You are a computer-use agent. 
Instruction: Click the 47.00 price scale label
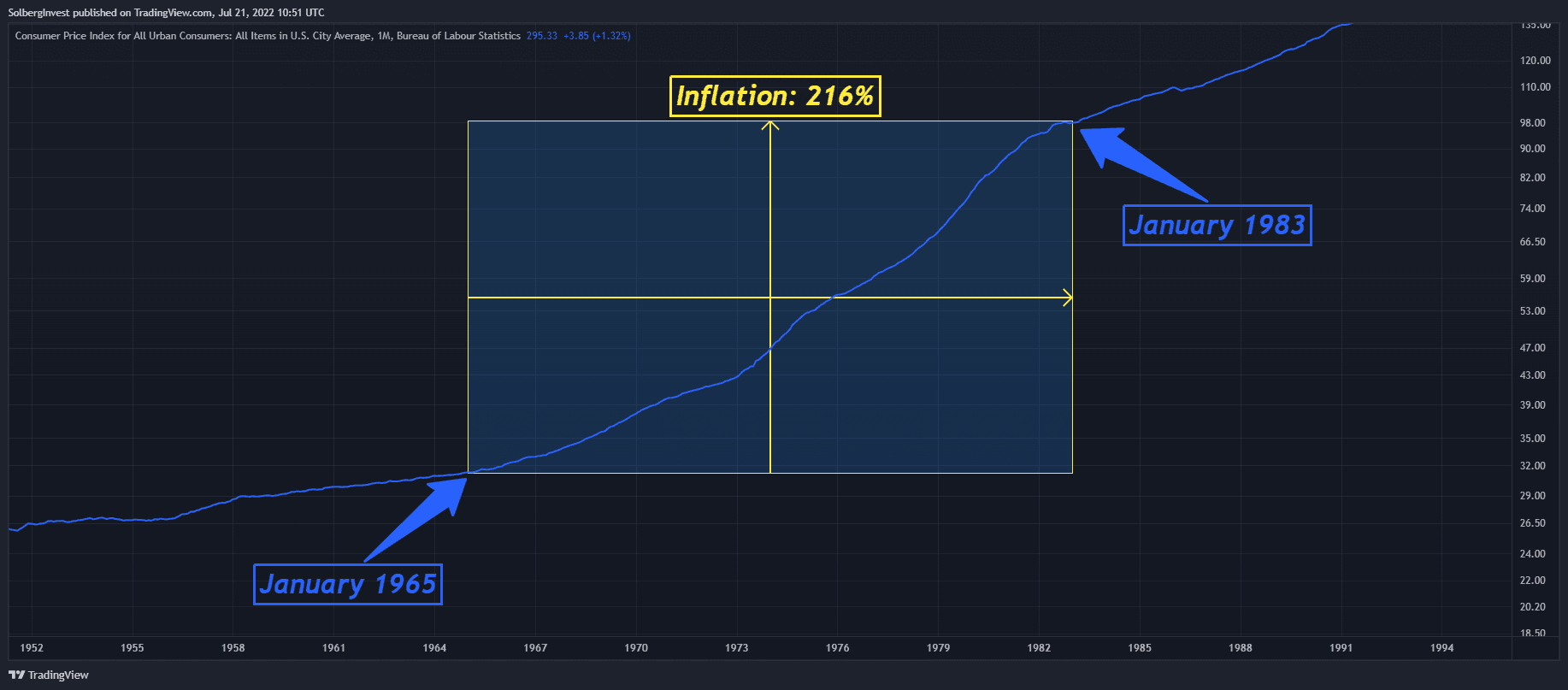[1533, 348]
